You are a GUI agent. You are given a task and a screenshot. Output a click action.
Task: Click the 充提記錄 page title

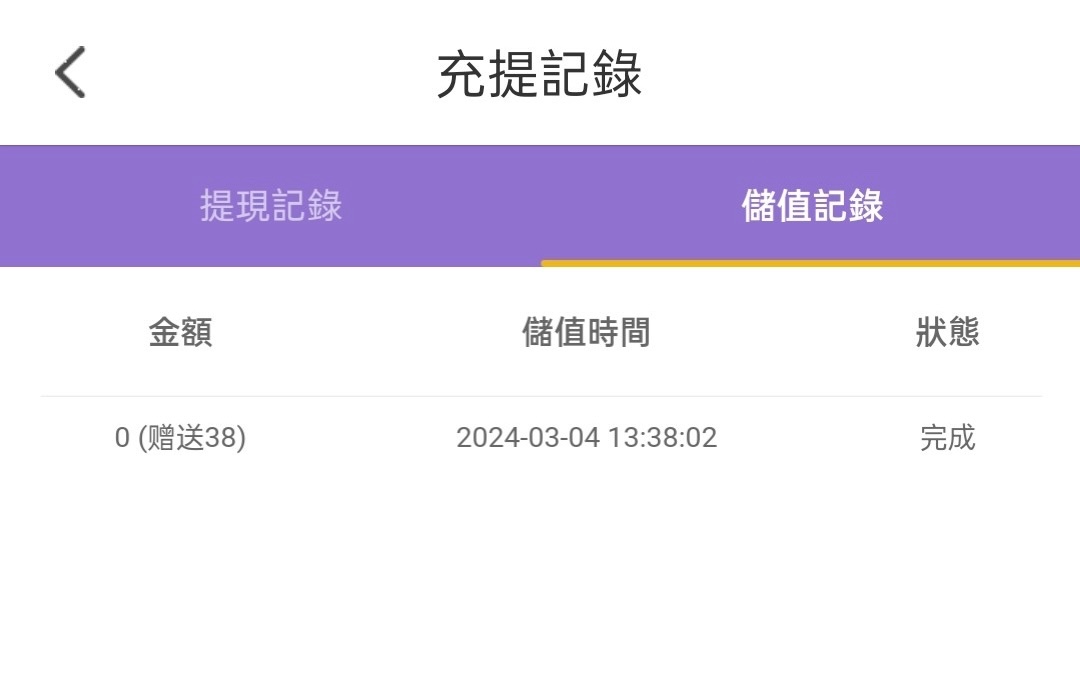539,74
